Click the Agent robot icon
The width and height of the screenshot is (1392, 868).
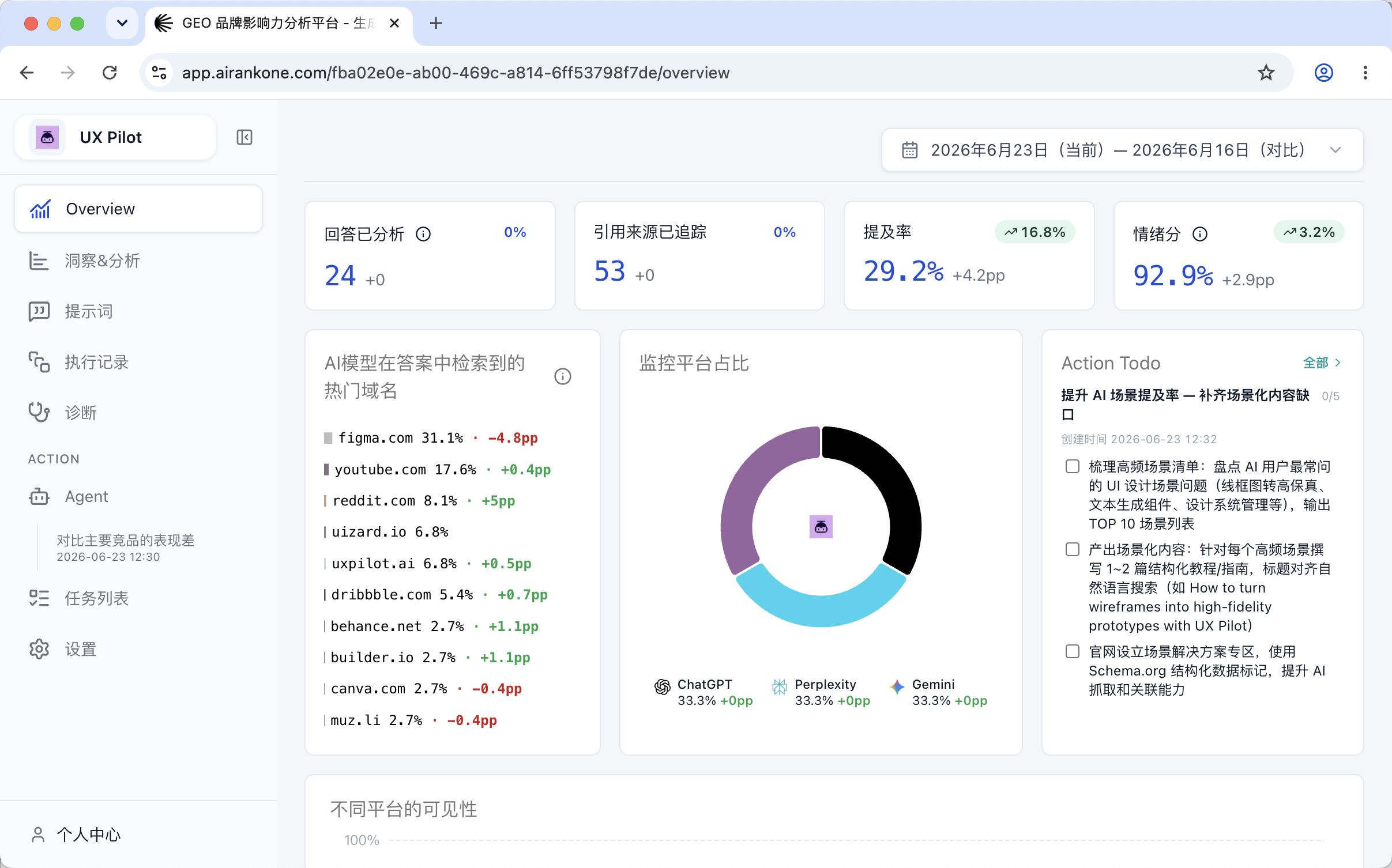pyautogui.click(x=39, y=496)
